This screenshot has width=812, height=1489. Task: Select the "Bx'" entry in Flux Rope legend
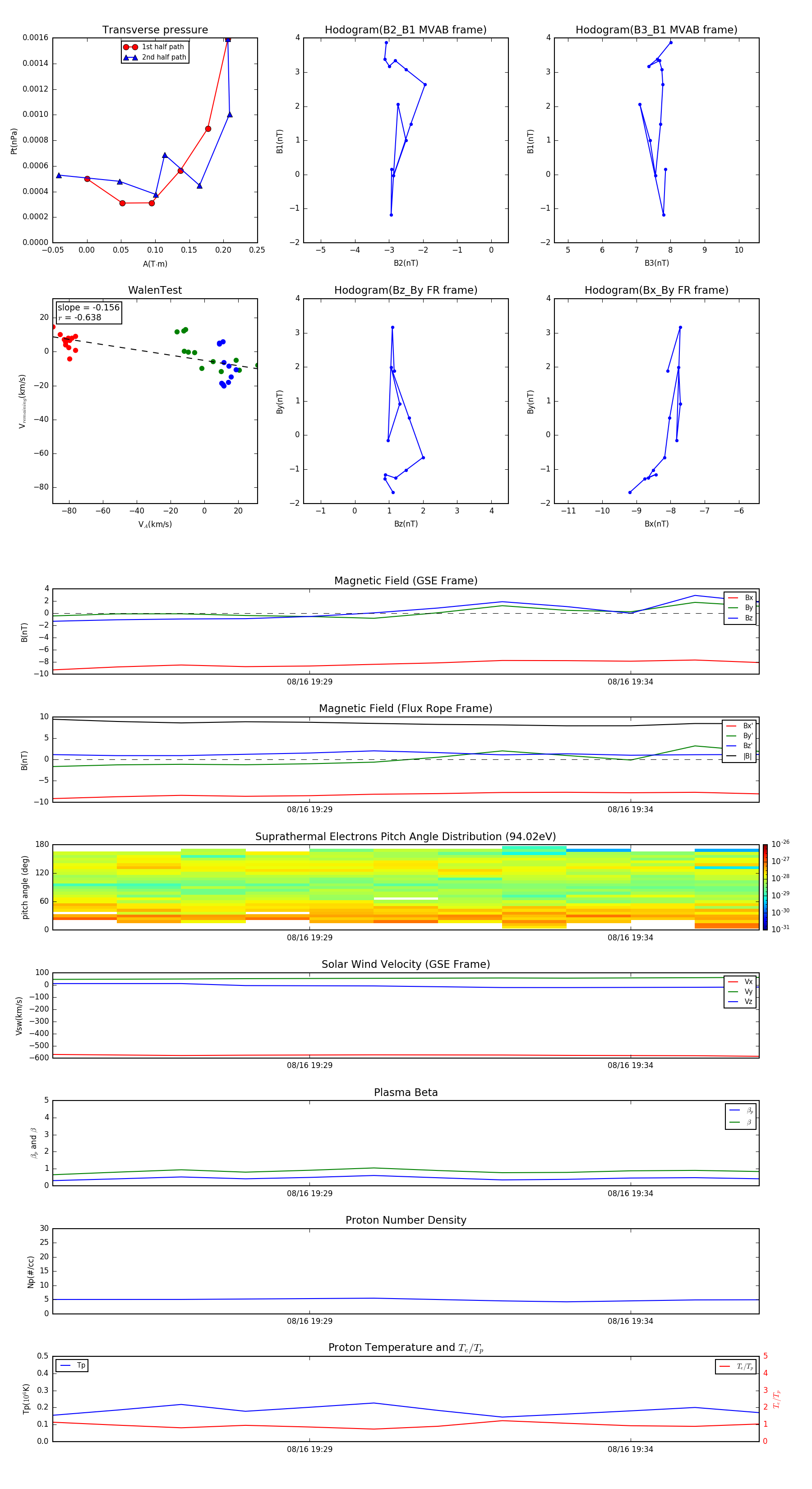tap(739, 726)
